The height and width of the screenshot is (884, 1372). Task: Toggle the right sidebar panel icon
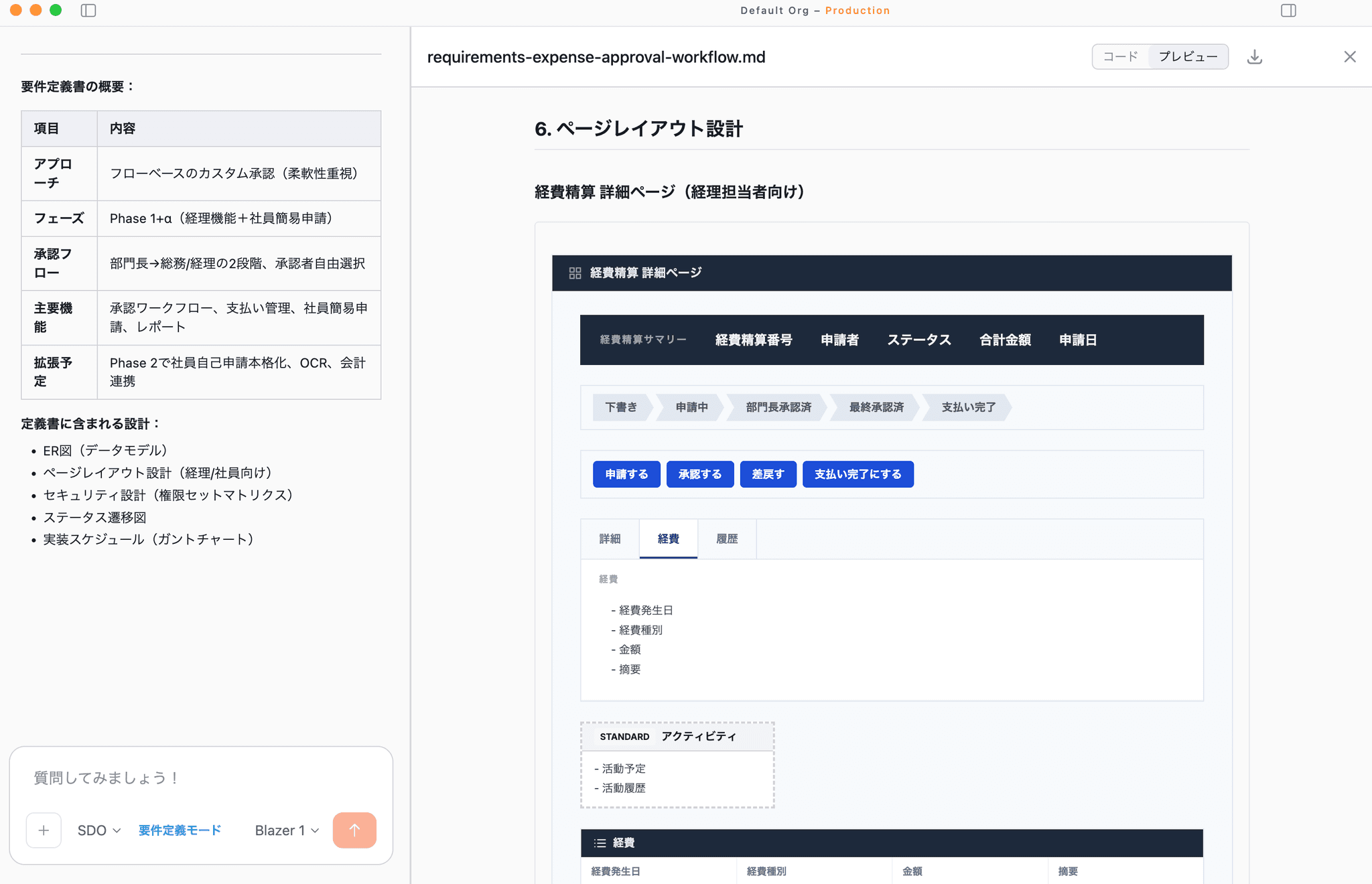pyautogui.click(x=1288, y=10)
